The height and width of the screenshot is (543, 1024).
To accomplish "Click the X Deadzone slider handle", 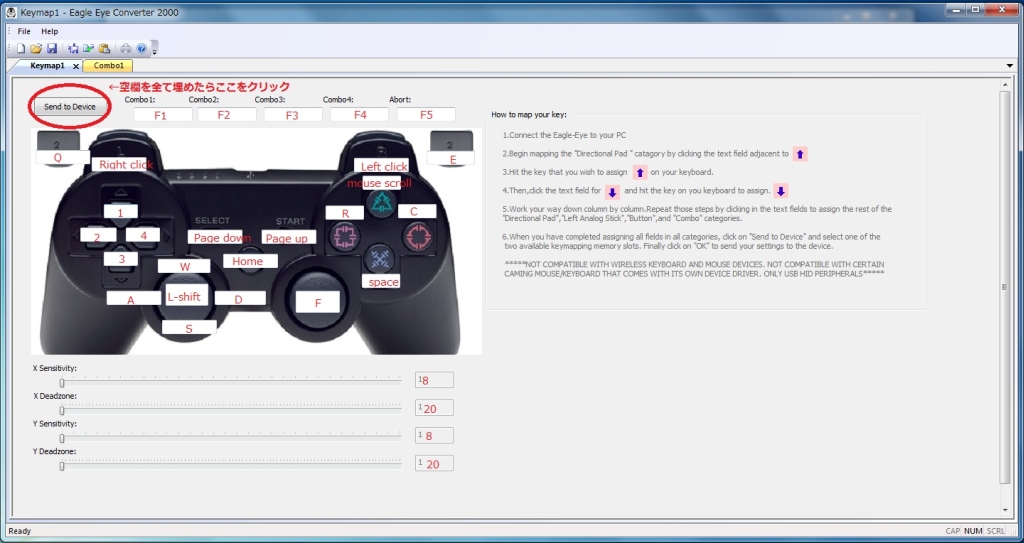I will pyautogui.click(x=62, y=410).
